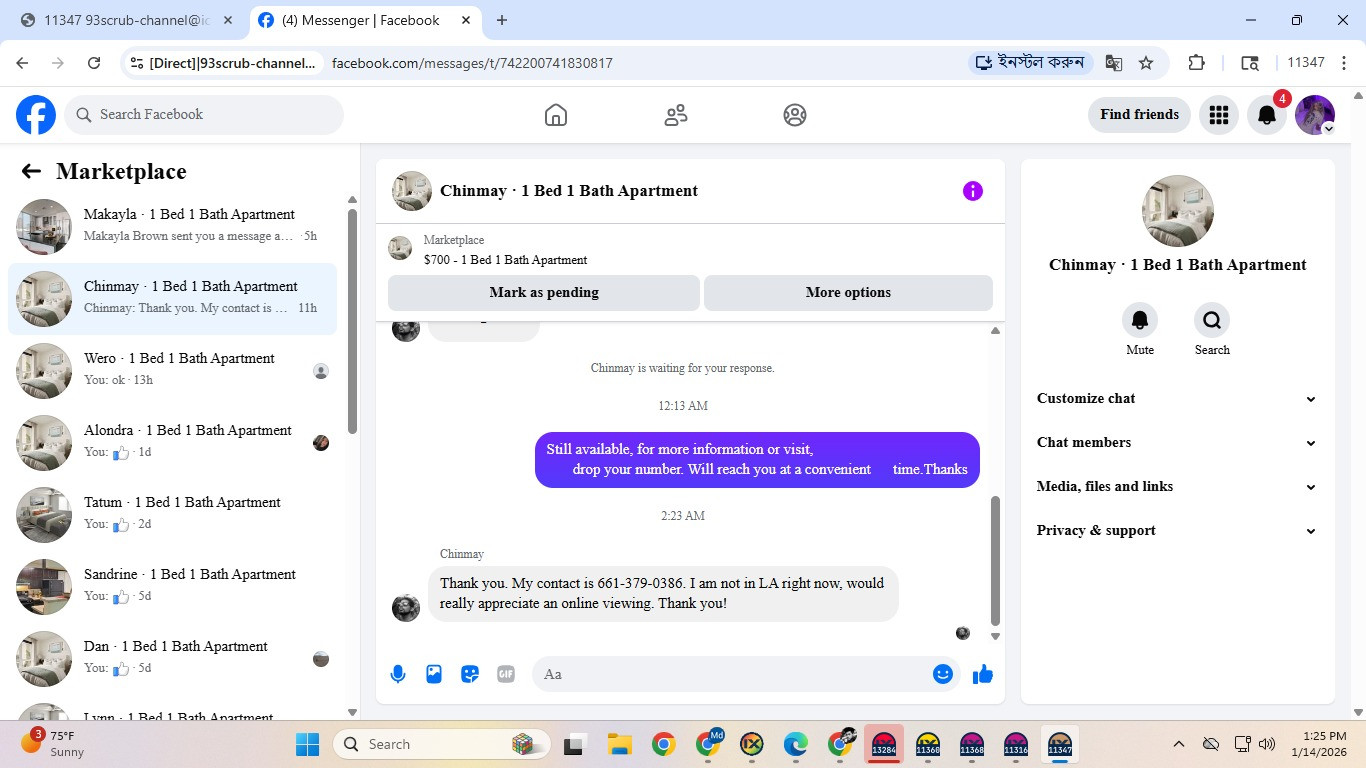Click the Find friends button
Image resolution: width=1366 pixels, height=768 pixels.
[x=1139, y=115]
